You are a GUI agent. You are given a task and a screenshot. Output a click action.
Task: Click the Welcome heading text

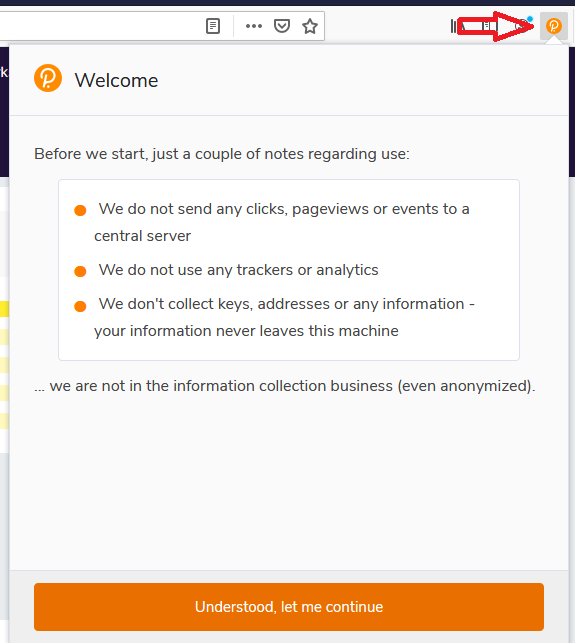pyautogui.click(x=116, y=80)
